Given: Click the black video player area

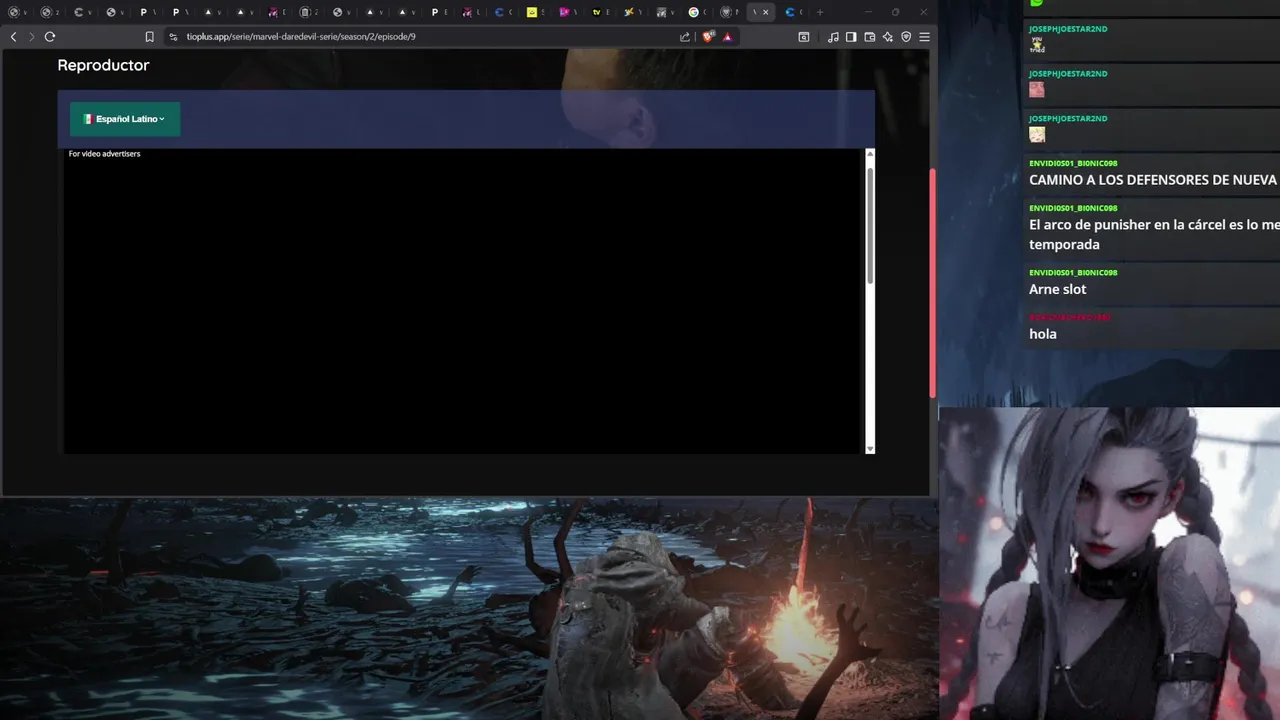Looking at the screenshot, I should 463,302.
